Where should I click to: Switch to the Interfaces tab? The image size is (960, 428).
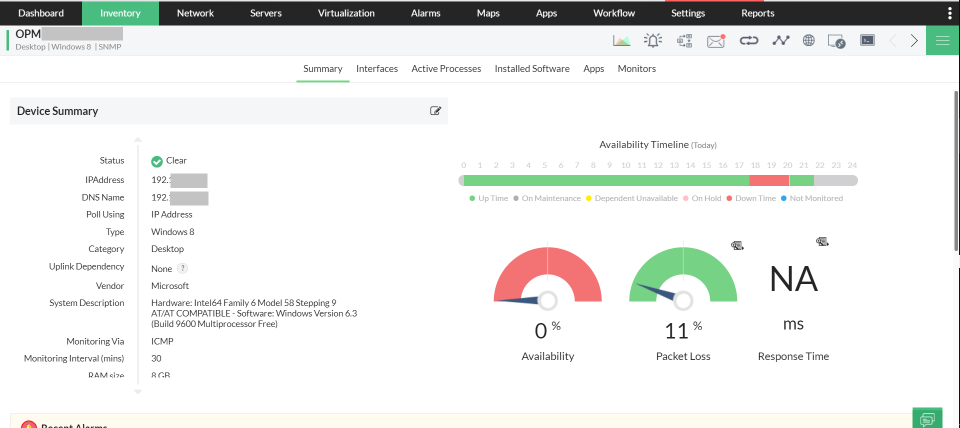click(377, 69)
